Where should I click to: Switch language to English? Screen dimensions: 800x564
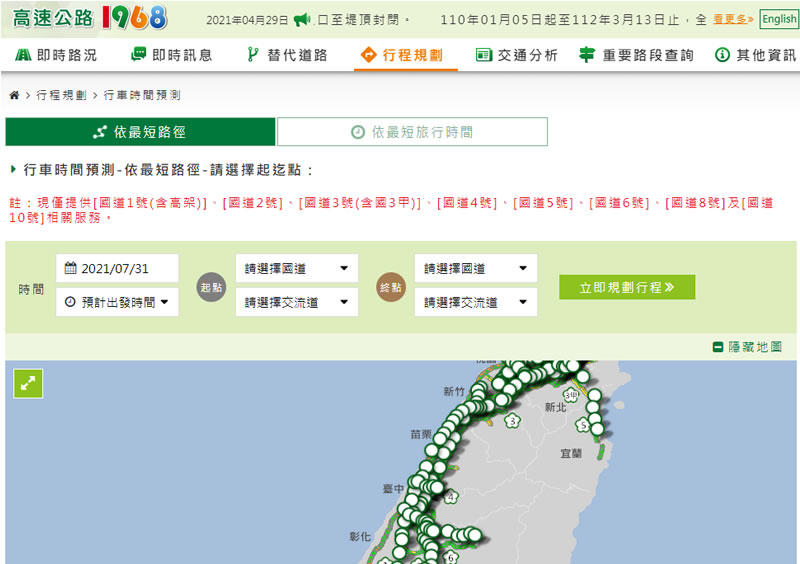(x=779, y=20)
